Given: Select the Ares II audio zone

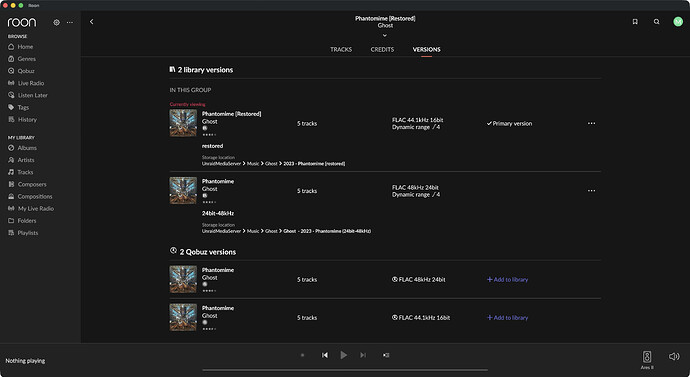Looking at the screenshot, I should (647, 359).
